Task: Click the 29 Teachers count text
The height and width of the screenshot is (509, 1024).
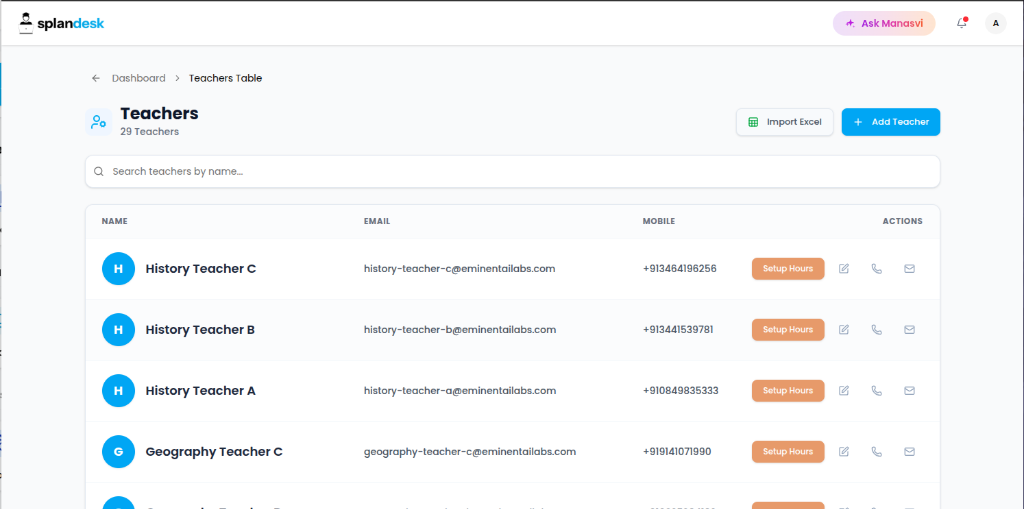Action: click(150, 131)
